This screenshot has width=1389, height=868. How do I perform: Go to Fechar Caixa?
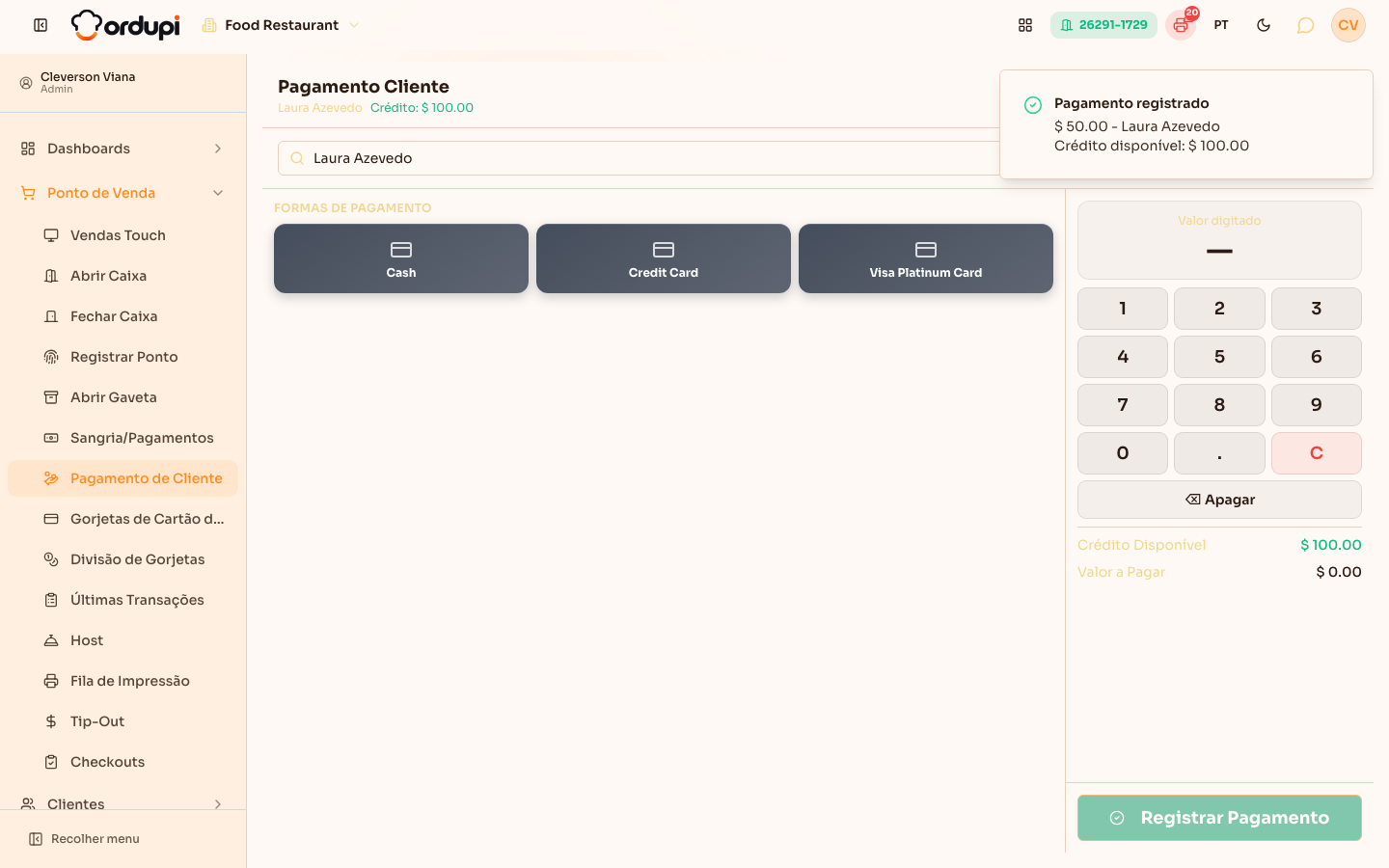(x=123, y=316)
